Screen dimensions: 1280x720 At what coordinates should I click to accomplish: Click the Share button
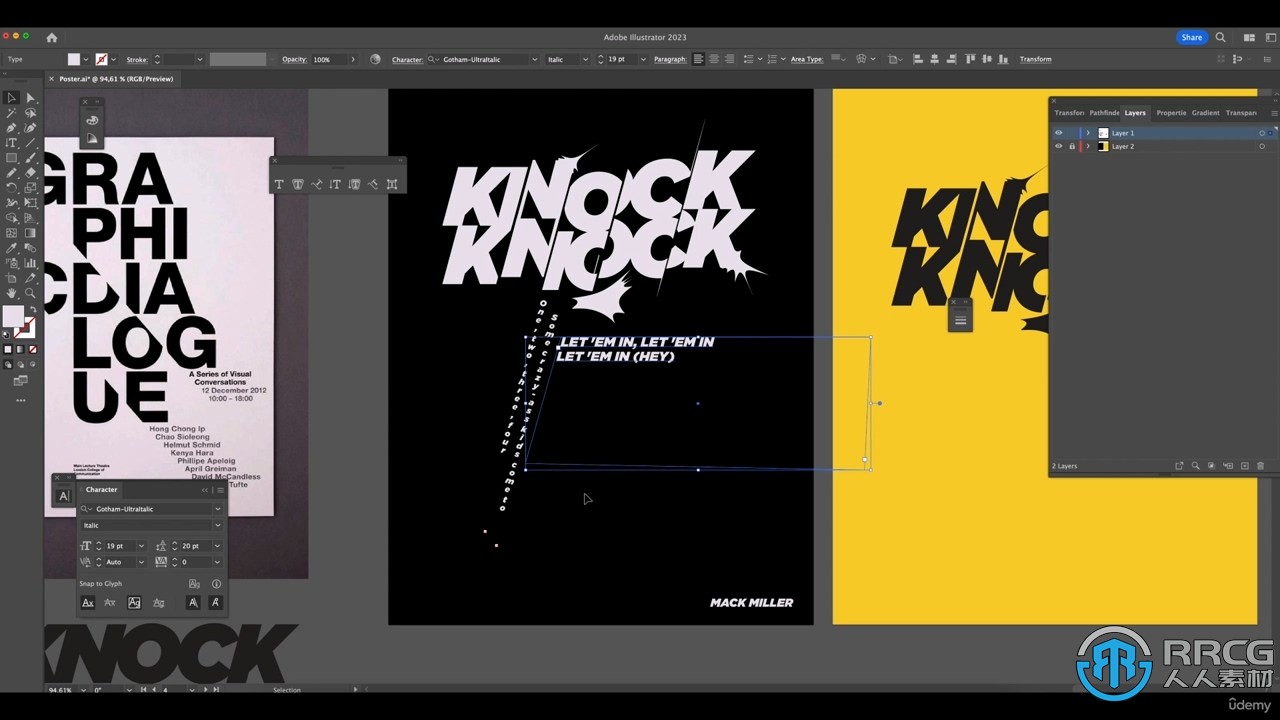[1191, 37]
